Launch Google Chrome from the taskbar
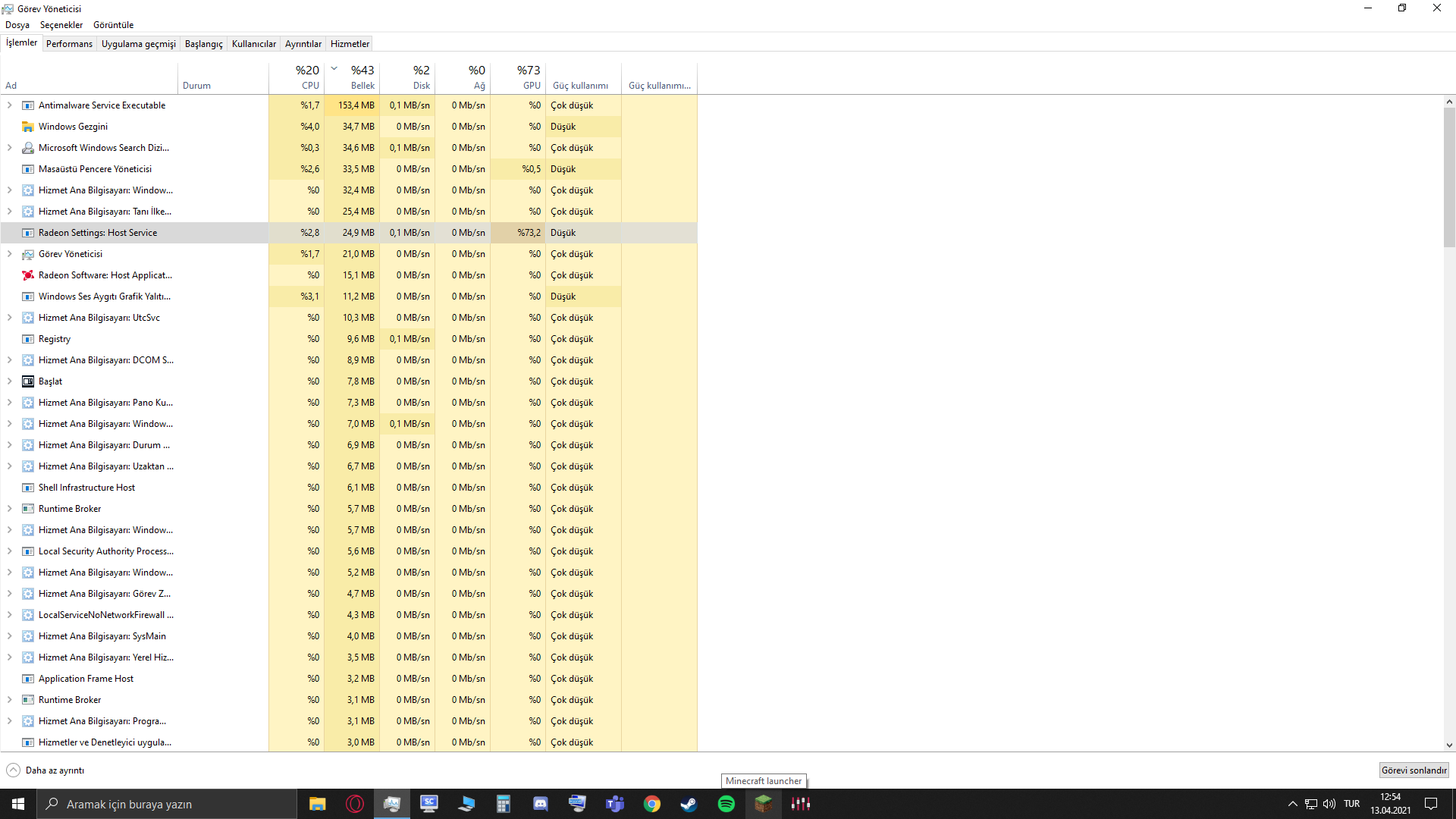 pos(651,804)
